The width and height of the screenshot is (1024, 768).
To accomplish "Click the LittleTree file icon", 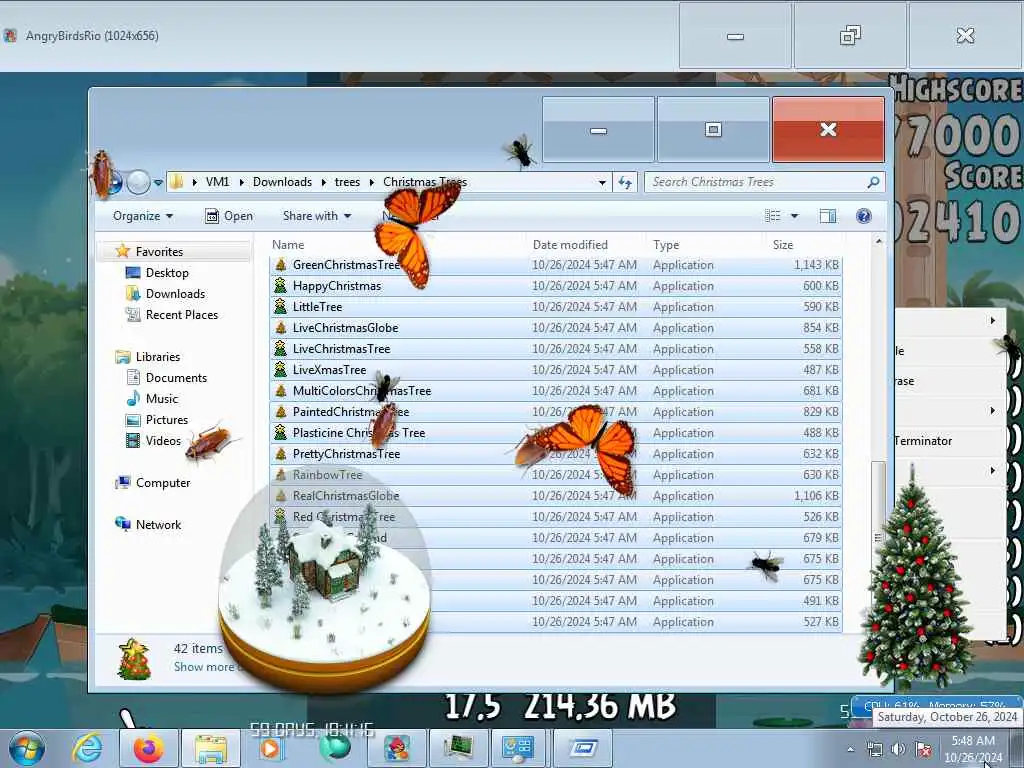I will (x=281, y=306).
